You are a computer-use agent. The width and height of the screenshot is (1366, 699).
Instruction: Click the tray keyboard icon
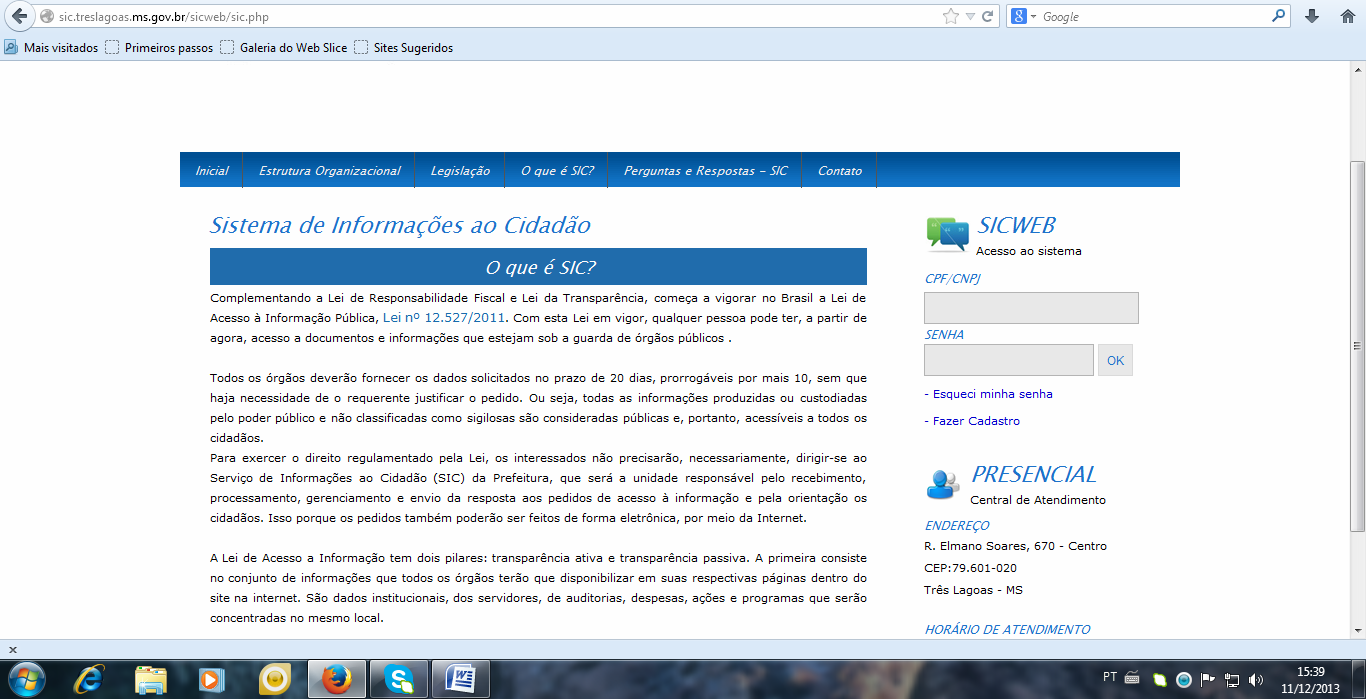pyautogui.click(x=1132, y=678)
